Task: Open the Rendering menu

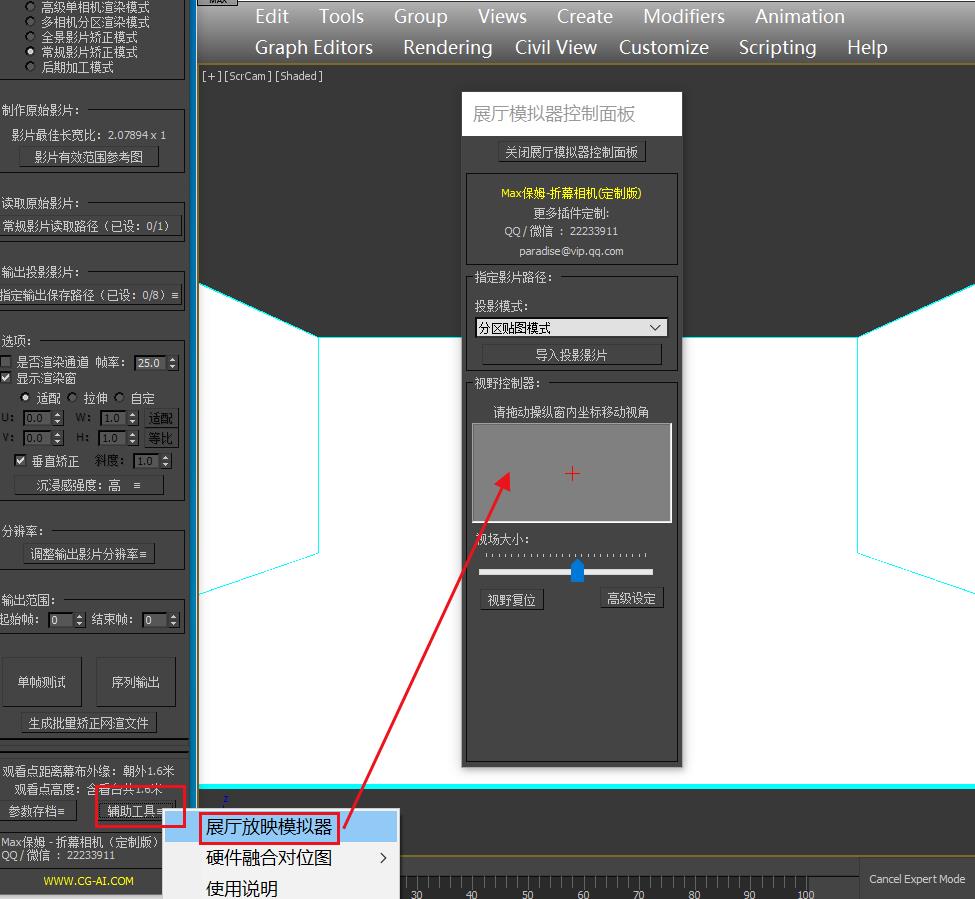Action: 447,48
